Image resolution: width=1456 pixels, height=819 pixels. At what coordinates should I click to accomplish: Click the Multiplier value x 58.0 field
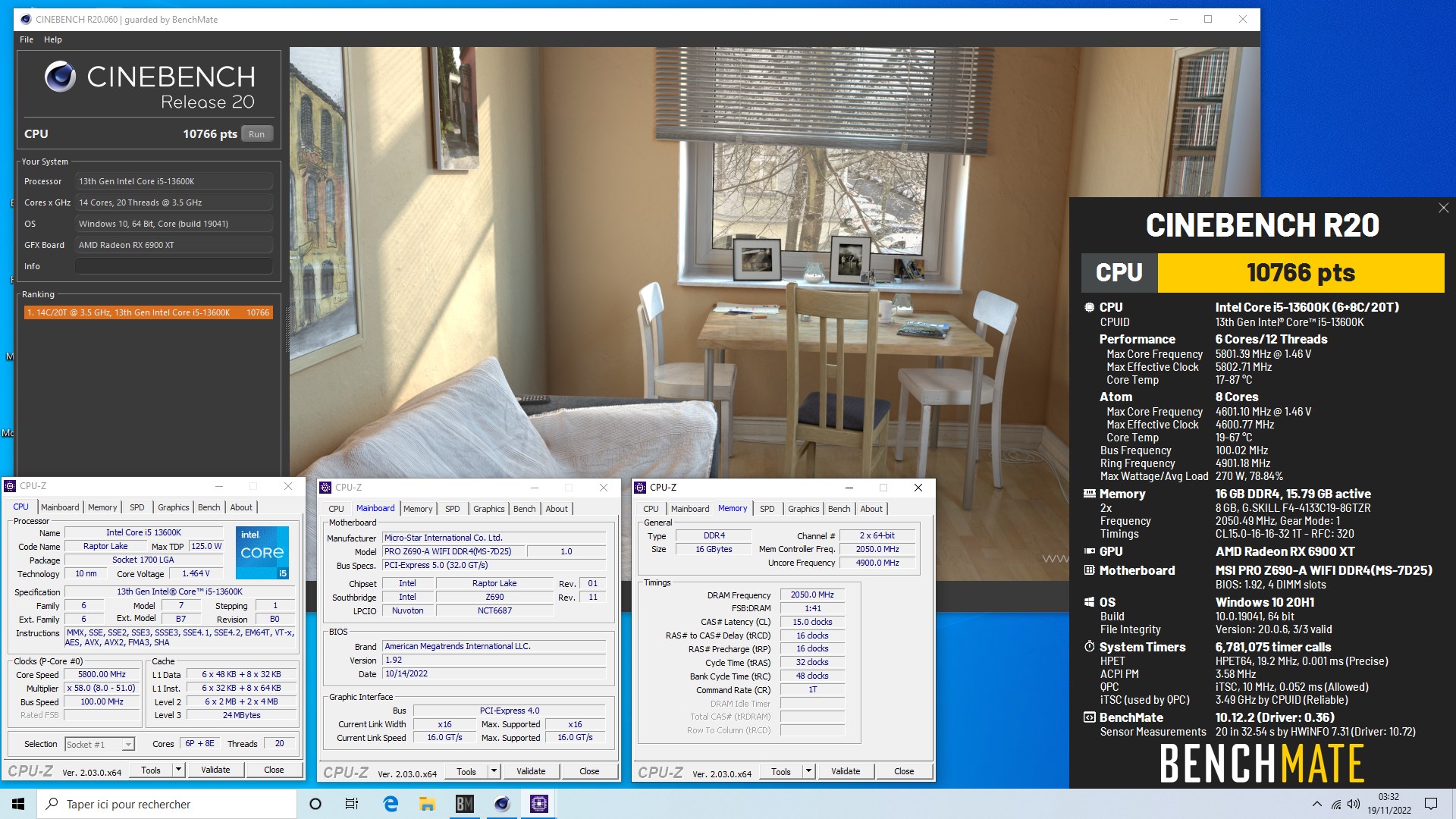pyautogui.click(x=102, y=688)
